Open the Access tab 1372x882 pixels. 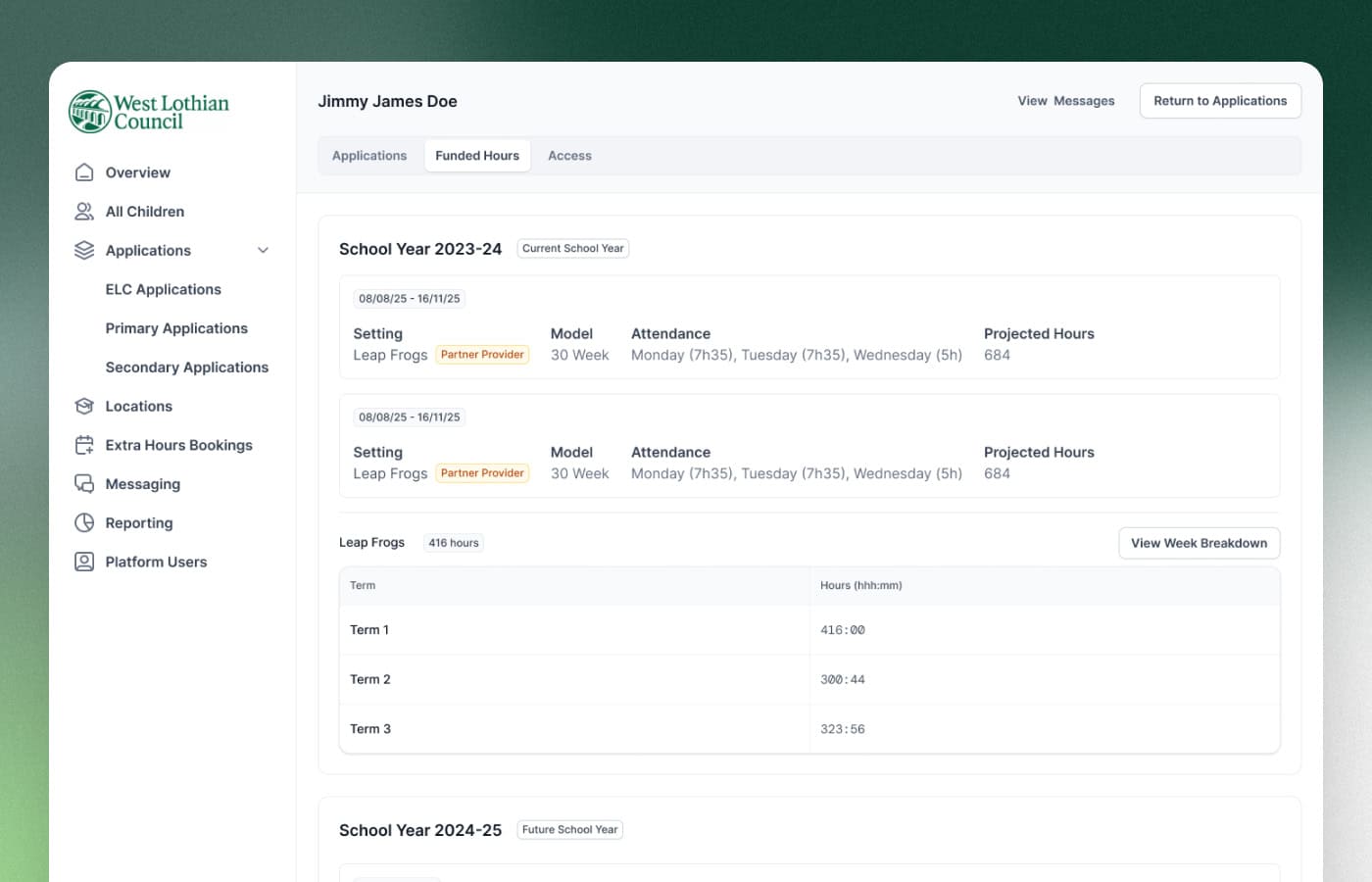coord(569,156)
